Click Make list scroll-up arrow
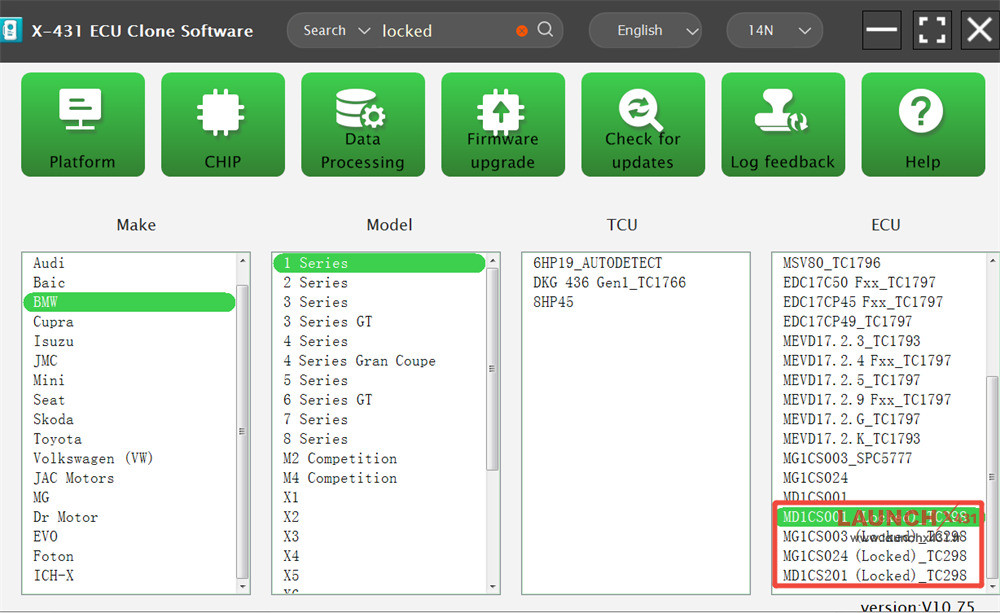The height and width of the screenshot is (613, 1000). tap(242, 261)
